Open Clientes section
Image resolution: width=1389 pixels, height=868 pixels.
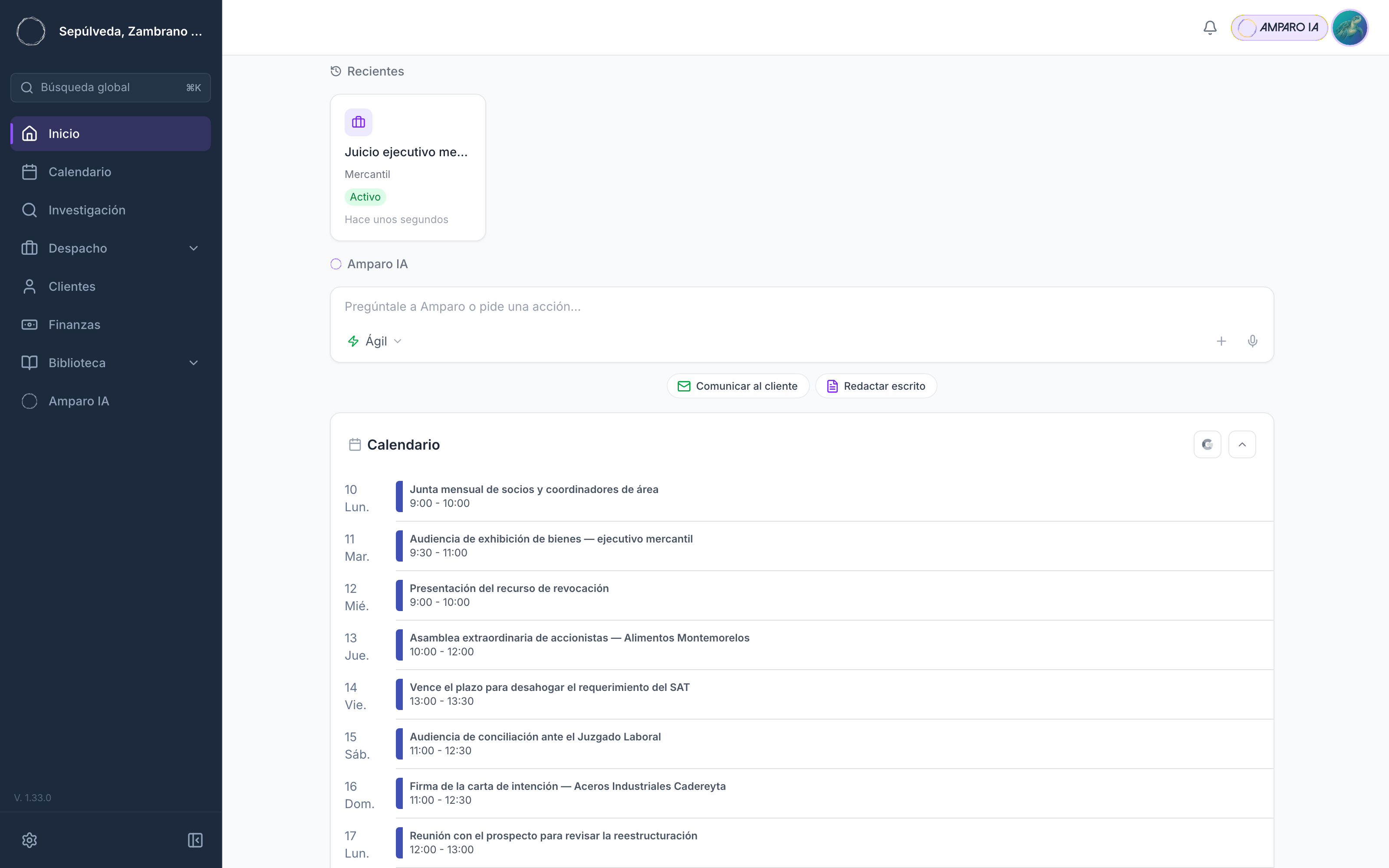pos(111,286)
